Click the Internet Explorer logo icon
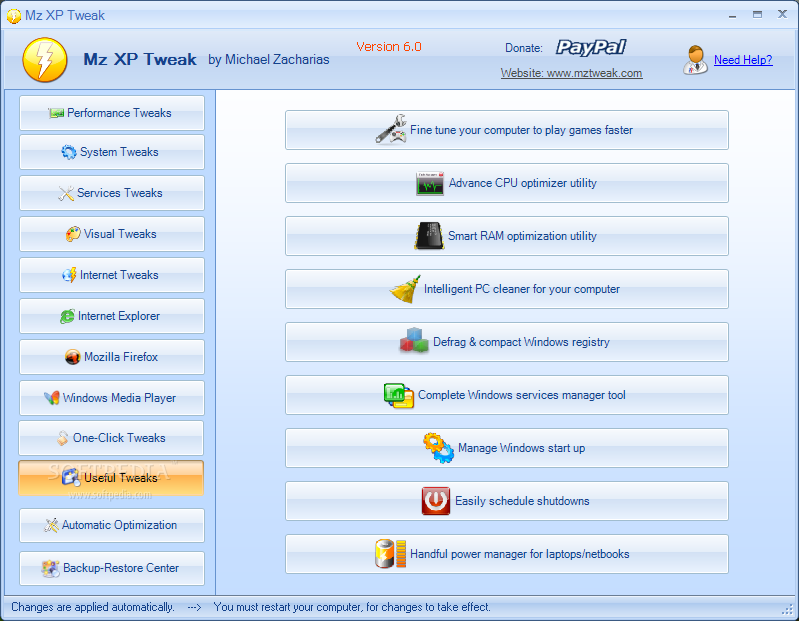Screen dimensions: 799x621 click(67, 316)
